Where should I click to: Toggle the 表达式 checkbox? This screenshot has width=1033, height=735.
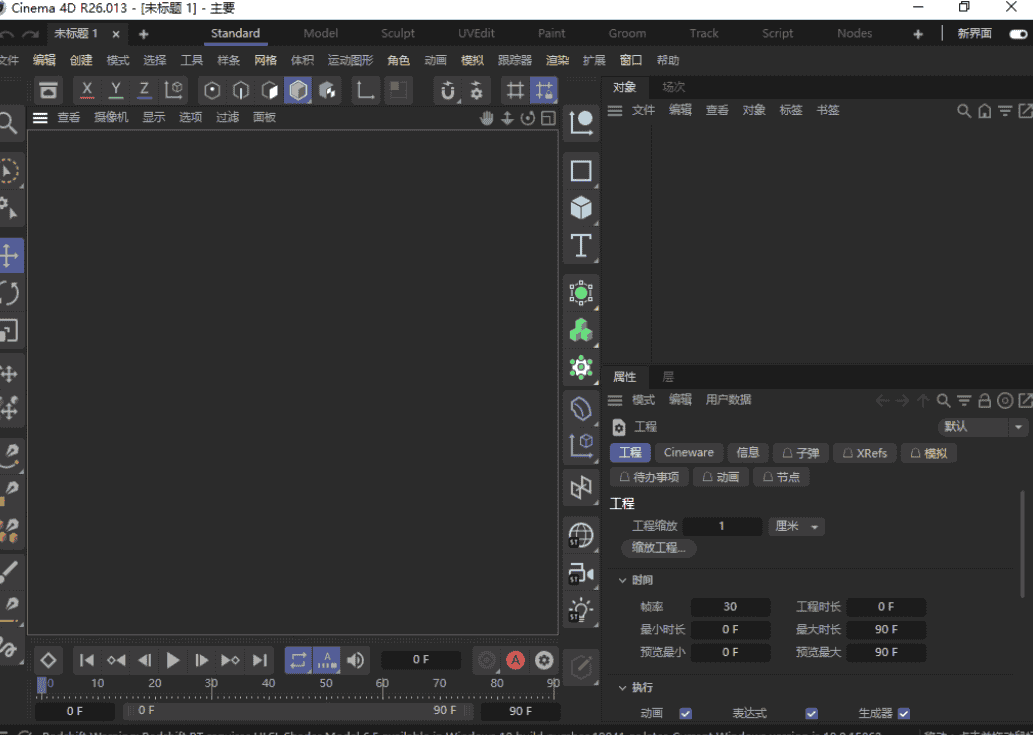(x=811, y=714)
